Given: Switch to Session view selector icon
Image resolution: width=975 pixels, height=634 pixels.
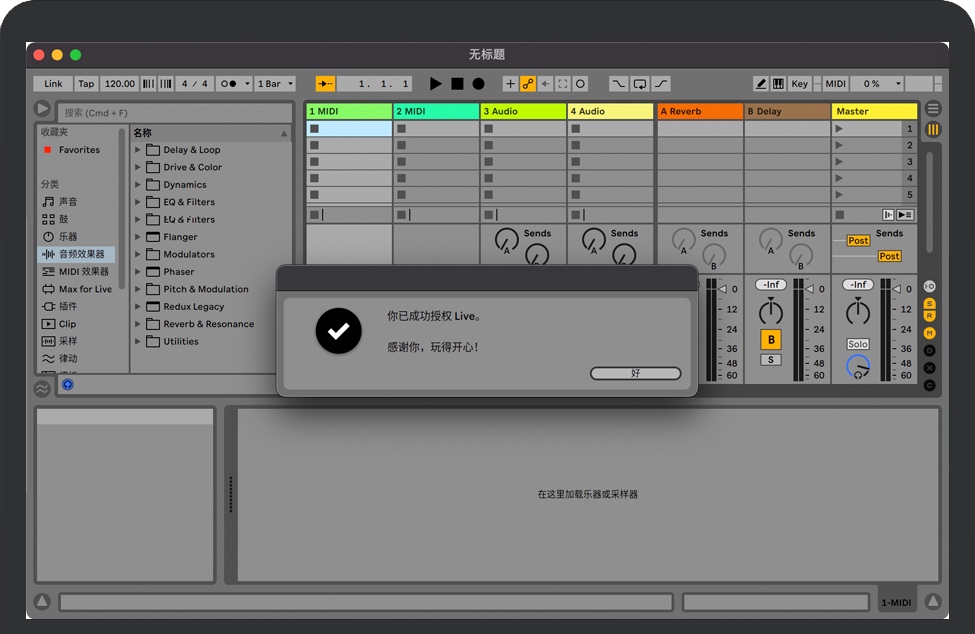Looking at the screenshot, I should [933, 129].
